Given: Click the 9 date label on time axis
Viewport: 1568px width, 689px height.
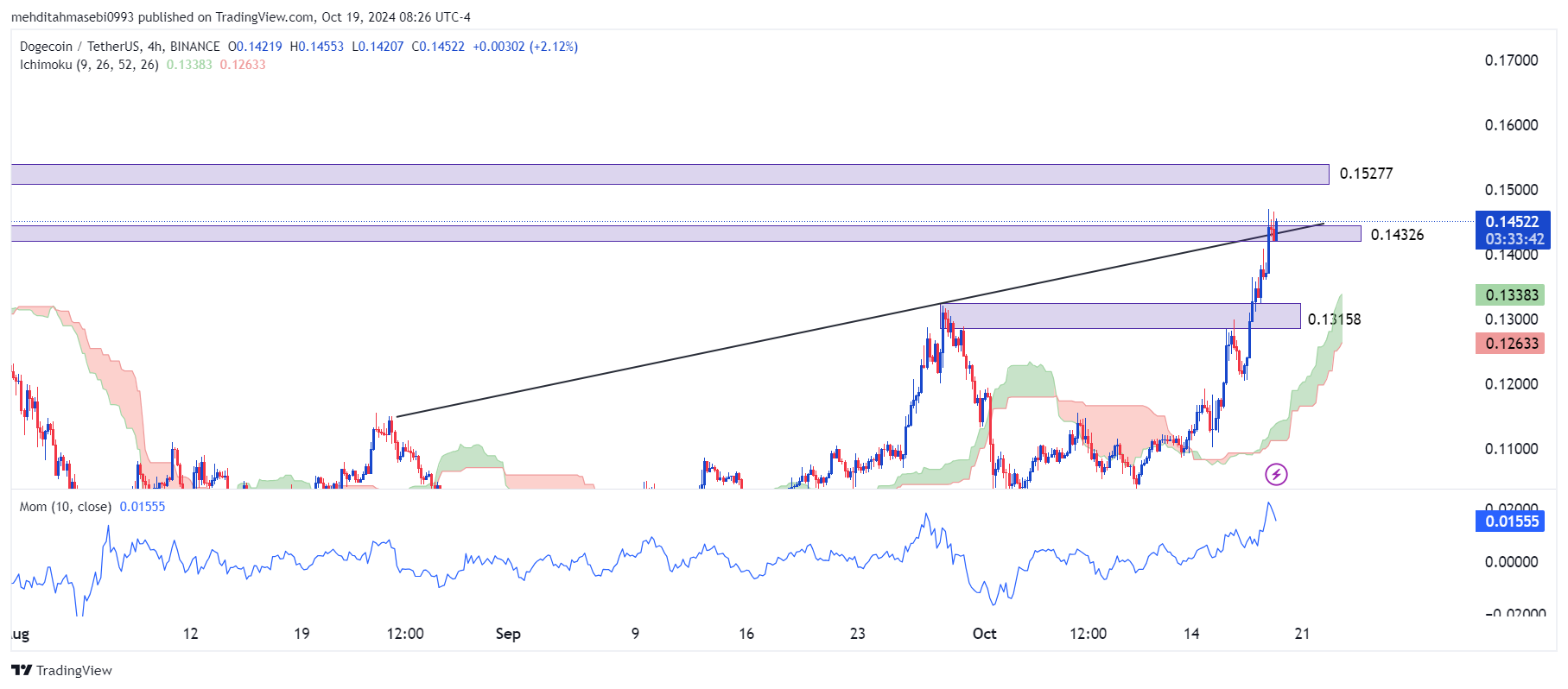Looking at the screenshot, I should 635,634.
